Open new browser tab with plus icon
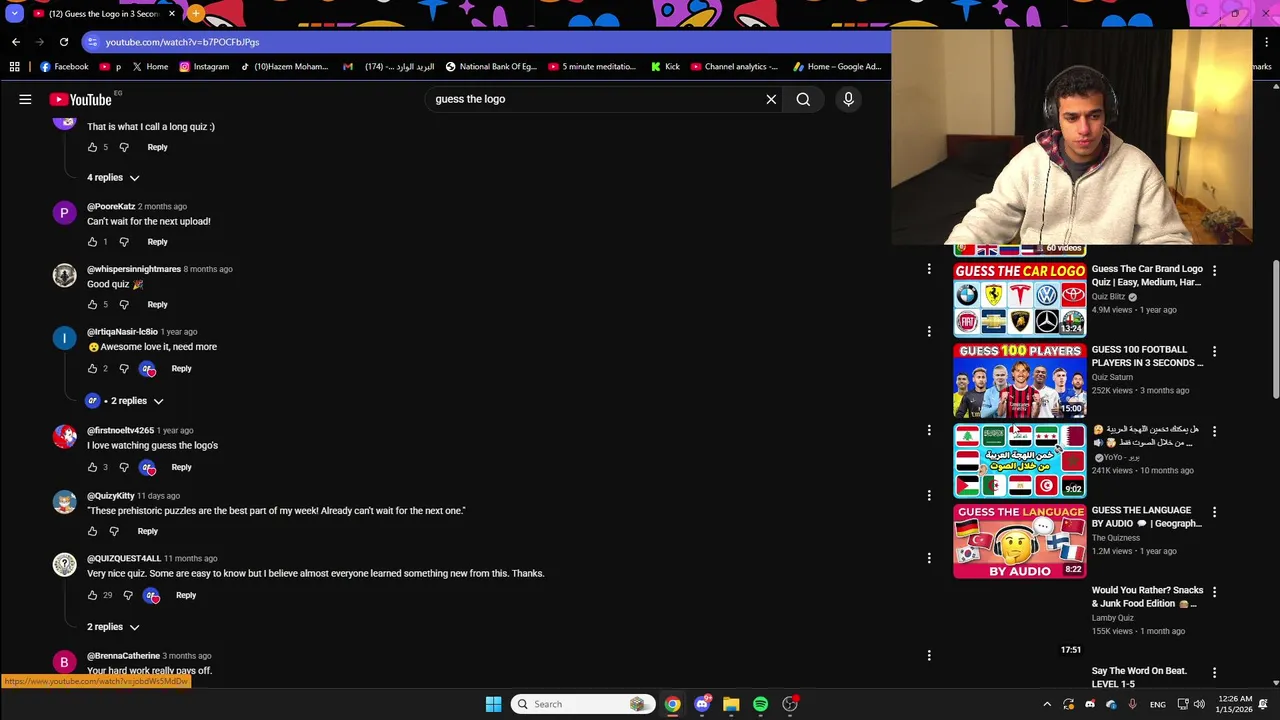 point(196,14)
